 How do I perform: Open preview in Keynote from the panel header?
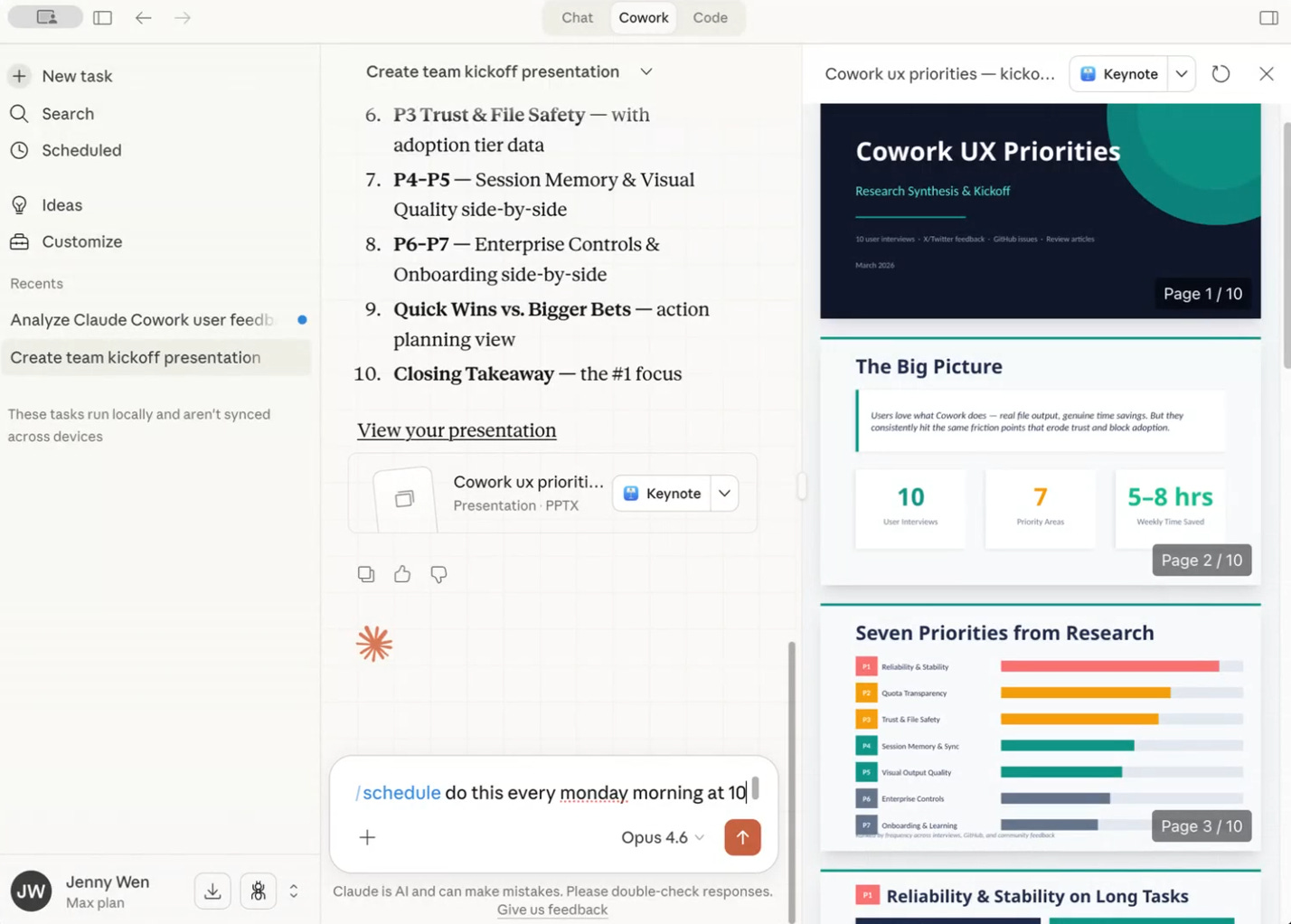tap(1119, 74)
